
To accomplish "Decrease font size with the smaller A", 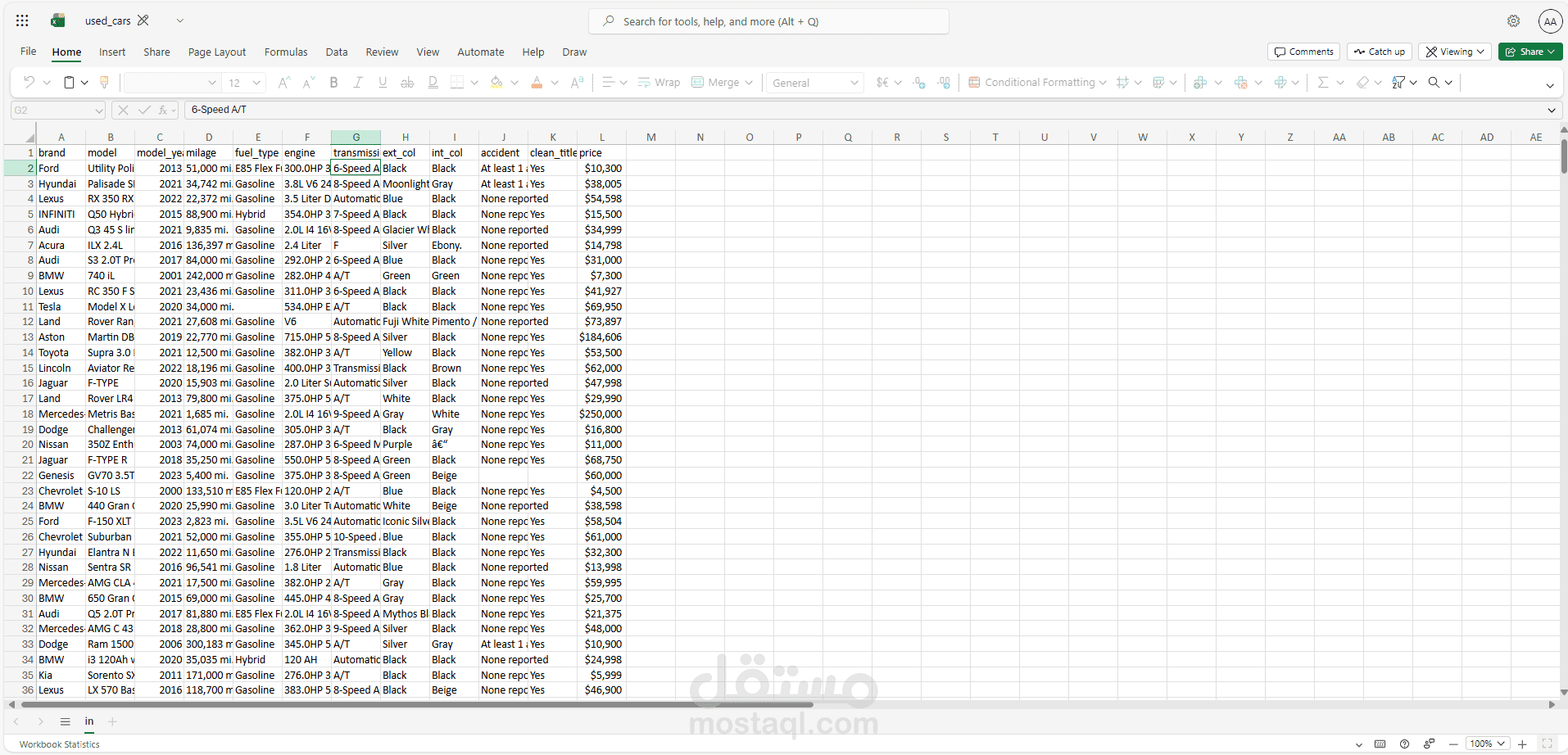I will pos(309,83).
